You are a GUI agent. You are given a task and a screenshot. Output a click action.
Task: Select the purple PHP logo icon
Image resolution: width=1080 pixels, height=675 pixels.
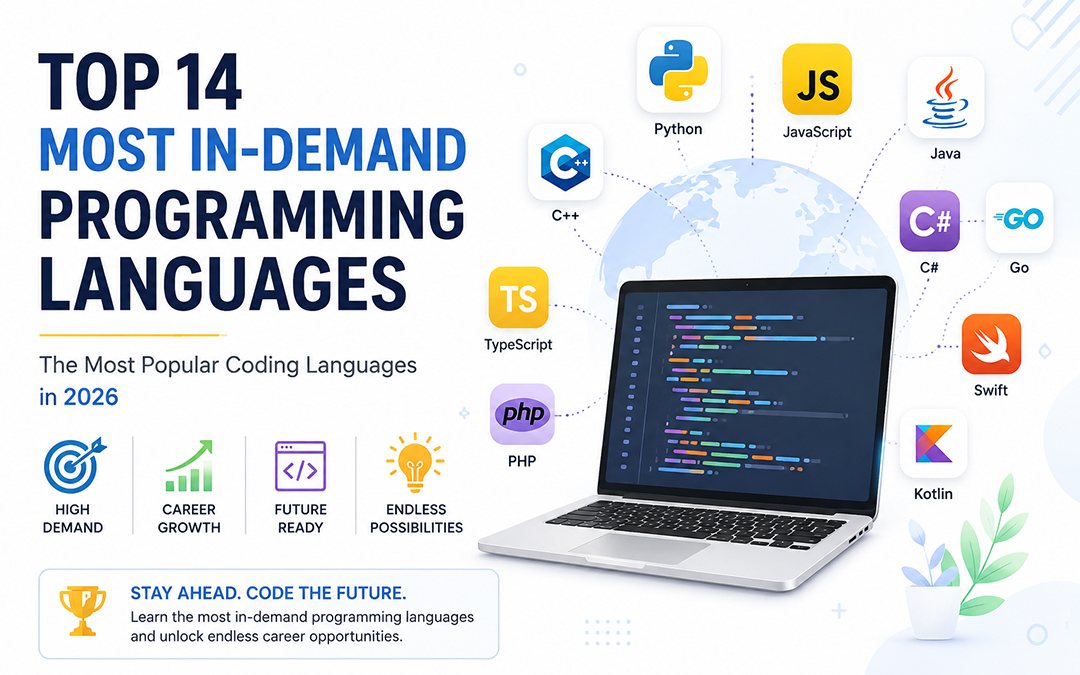(x=522, y=414)
